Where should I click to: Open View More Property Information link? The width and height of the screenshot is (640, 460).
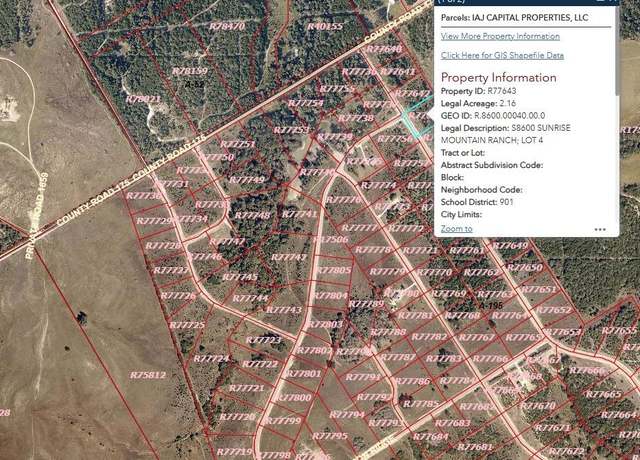tap(500, 36)
